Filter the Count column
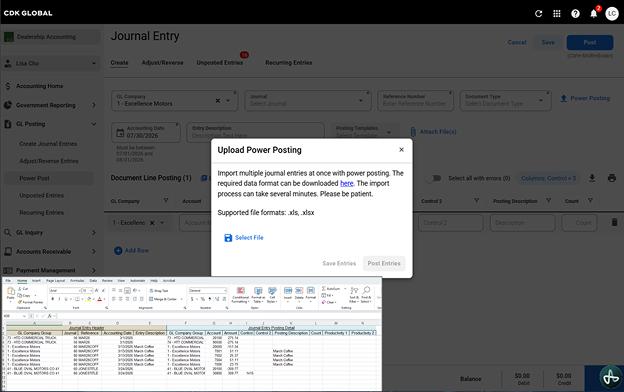Screen dimensions: 624x392 [x=590, y=200]
